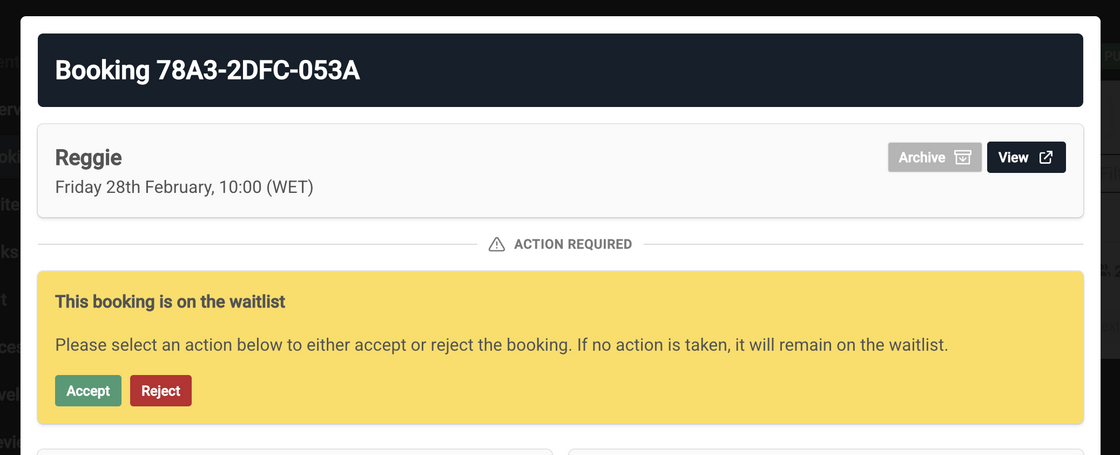Click the dimmed sidebar left of the modal
The width and height of the screenshot is (1120, 455).
tap(9, 250)
